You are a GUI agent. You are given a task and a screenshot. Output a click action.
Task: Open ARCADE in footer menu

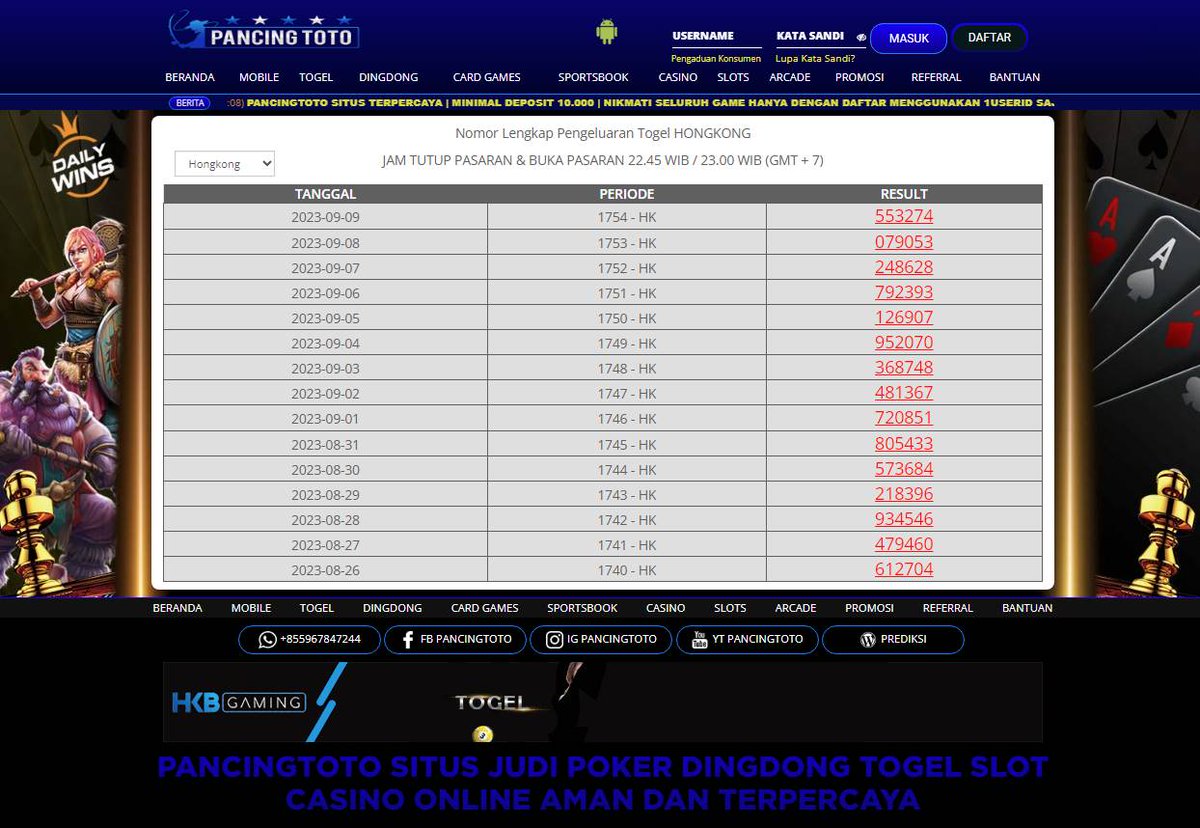coord(796,608)
